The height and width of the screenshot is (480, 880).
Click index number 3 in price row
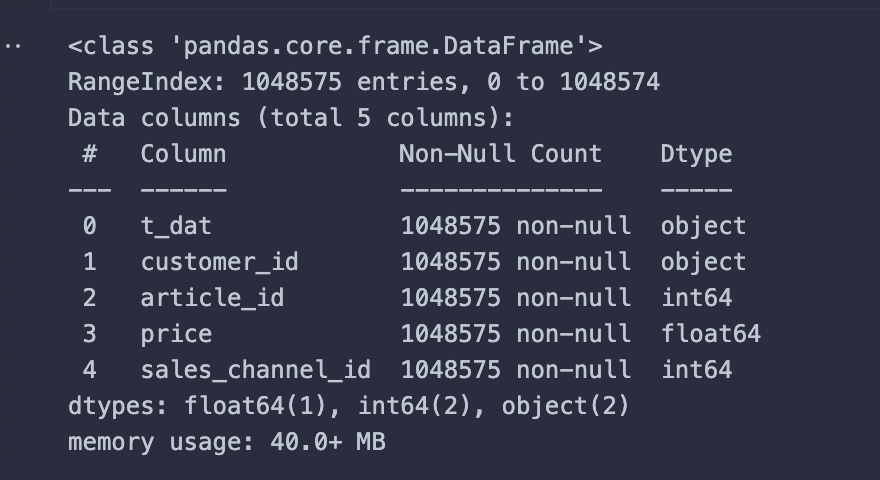[89, 333]
